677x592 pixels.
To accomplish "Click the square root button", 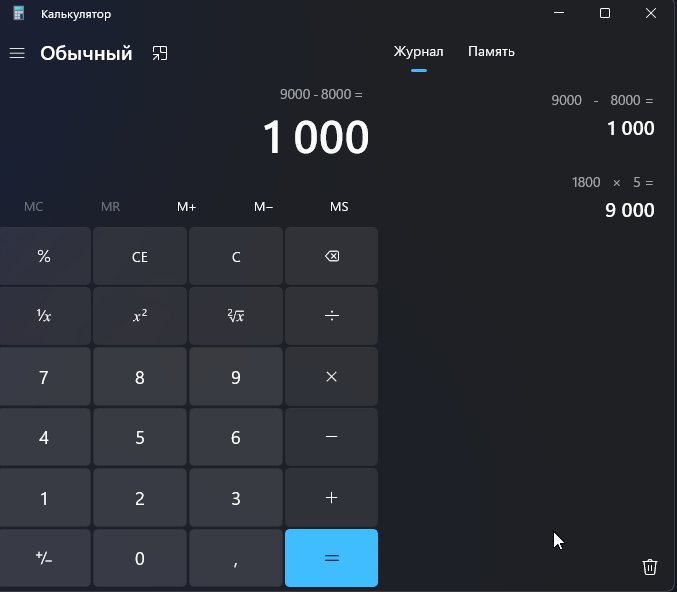I will (x=236, y=316).
